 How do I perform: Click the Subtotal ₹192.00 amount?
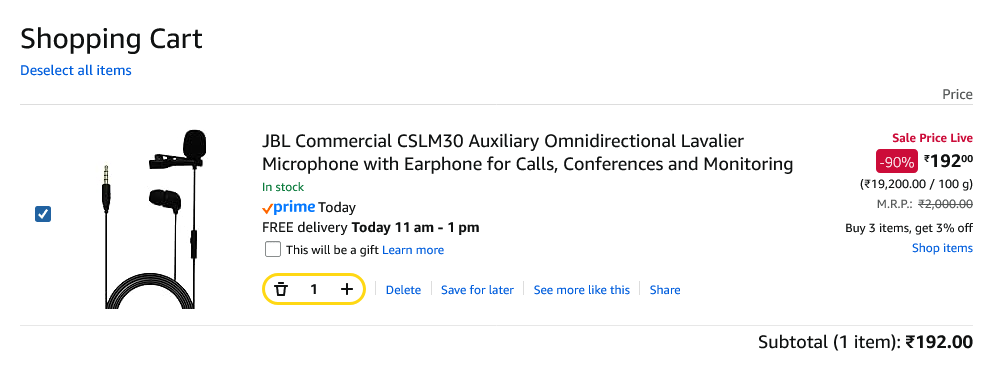point(939,343)
